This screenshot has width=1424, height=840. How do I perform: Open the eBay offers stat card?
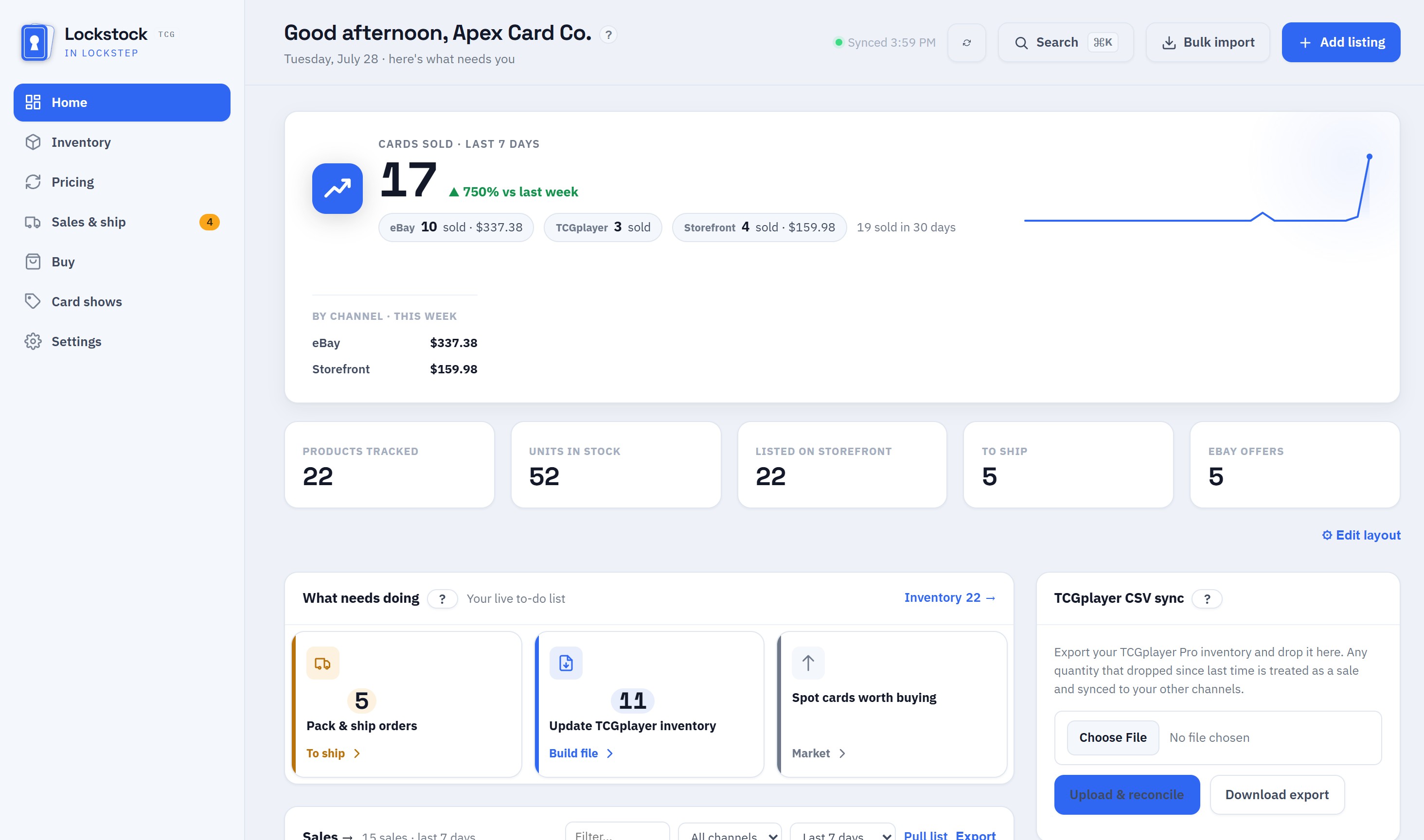coord(1295,465)
